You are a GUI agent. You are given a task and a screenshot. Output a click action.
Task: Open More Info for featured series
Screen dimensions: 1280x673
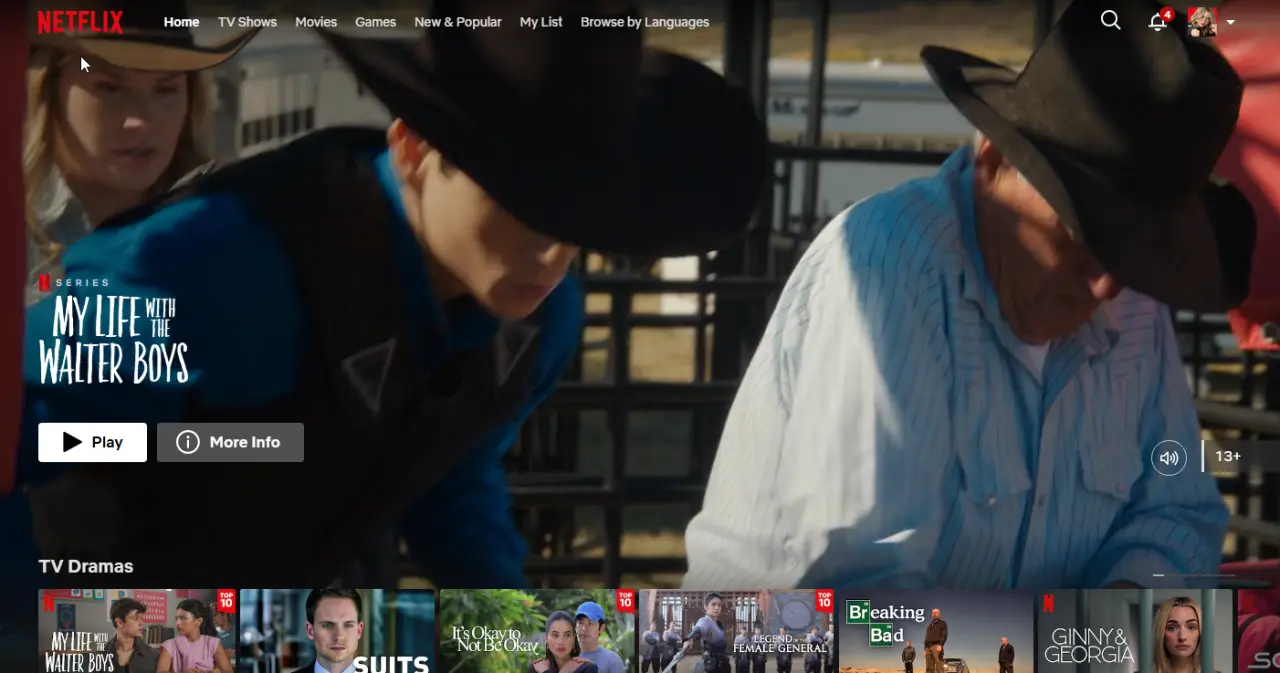(x=230, y=442)
